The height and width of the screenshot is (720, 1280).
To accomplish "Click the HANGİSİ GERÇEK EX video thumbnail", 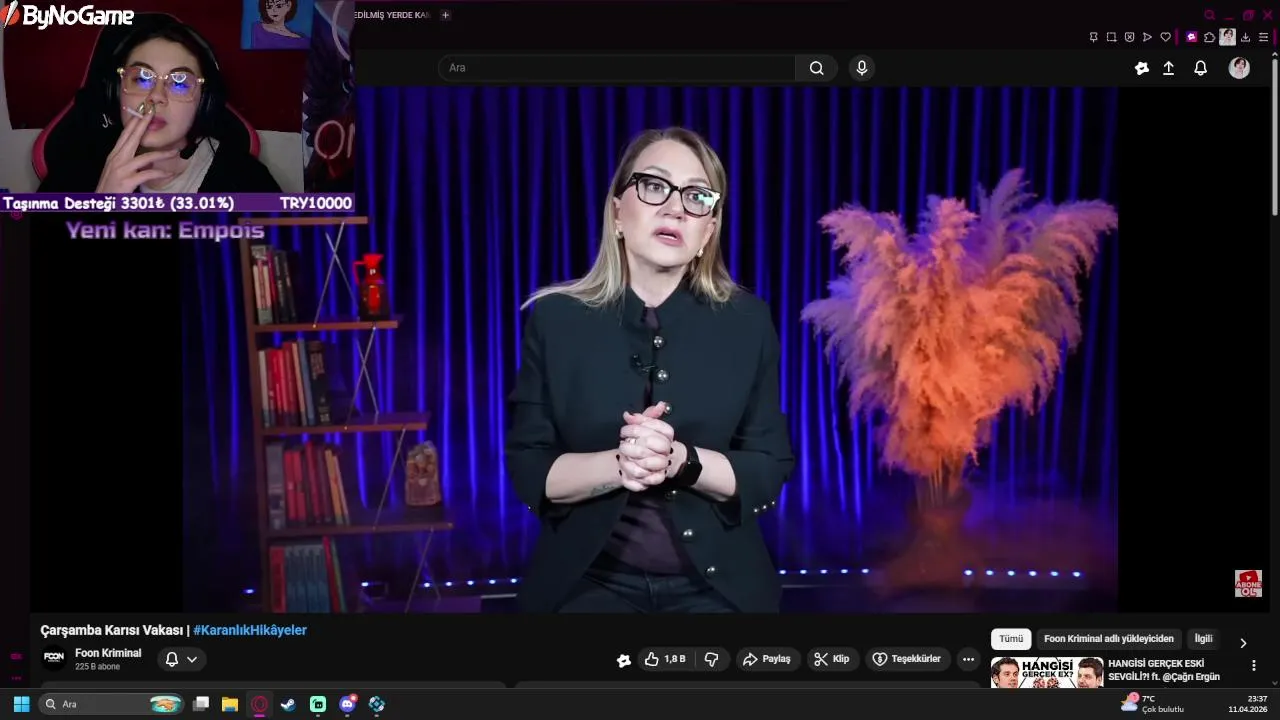I will (x=1047, y=672).
